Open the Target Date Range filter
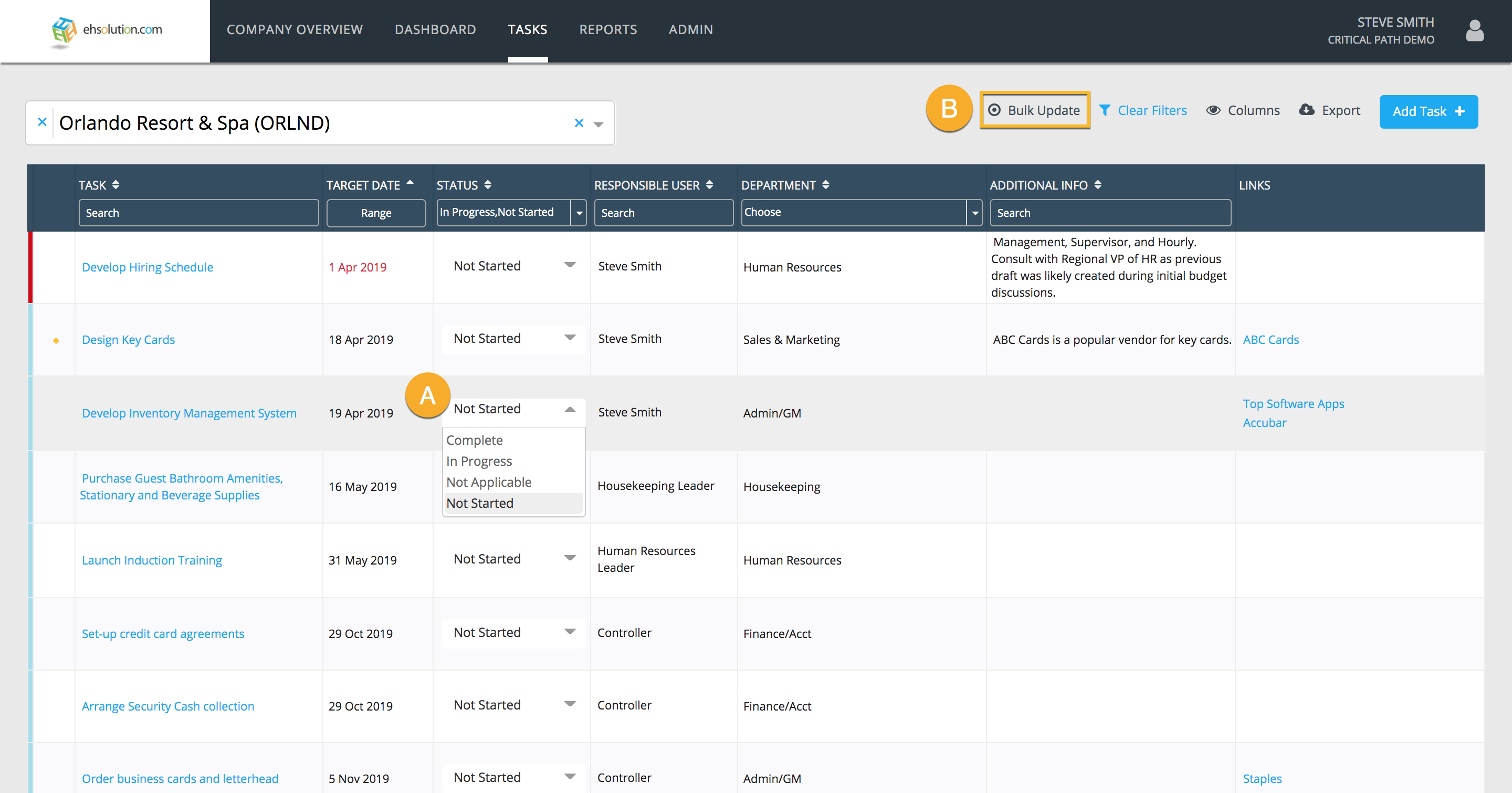The height and width of the screenshot is (793, 1512). pyautogui.click(x=376, y=213)
